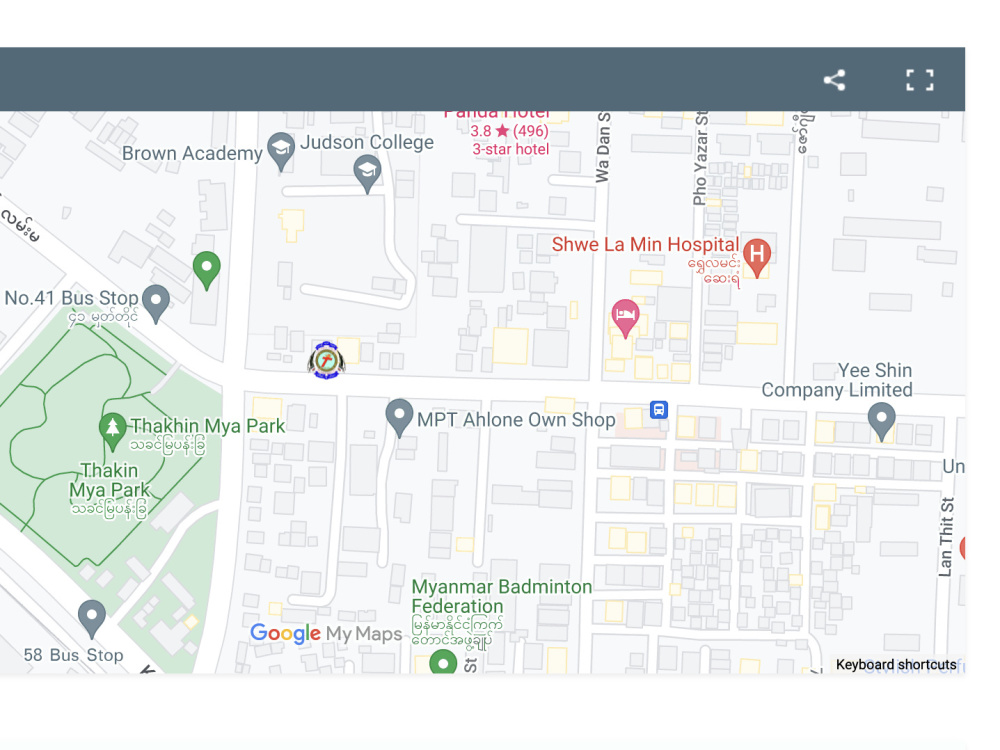Screen dimensions: 1000x750
Task: Click the Thakhin Mya Park label
Action: coord(208,425)
